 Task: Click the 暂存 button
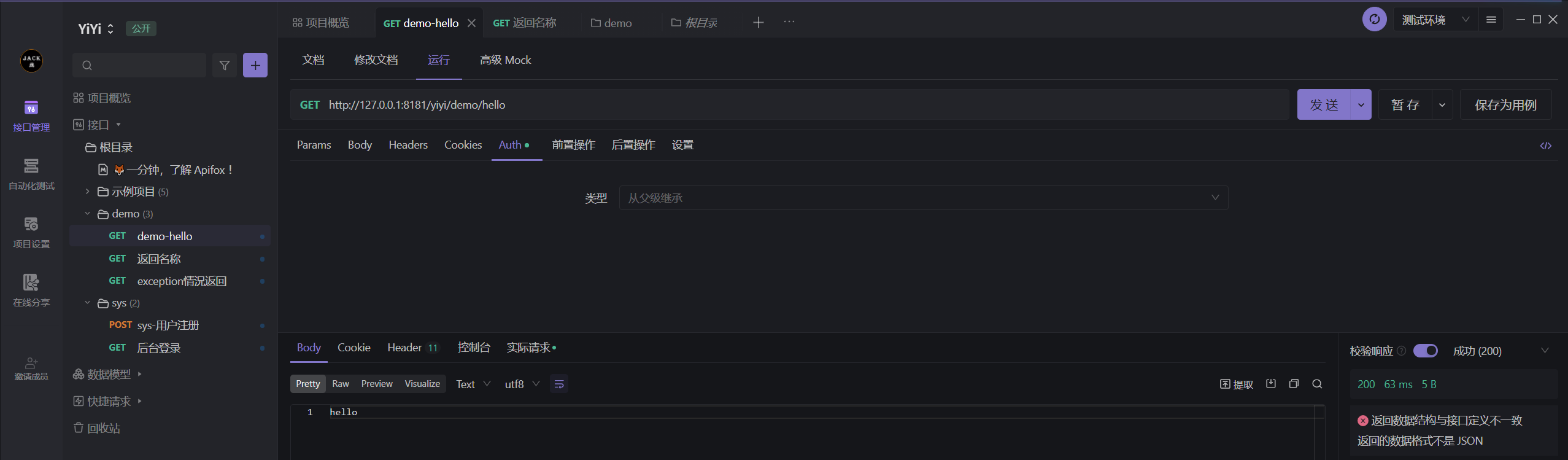click(x=1405, y=105)
